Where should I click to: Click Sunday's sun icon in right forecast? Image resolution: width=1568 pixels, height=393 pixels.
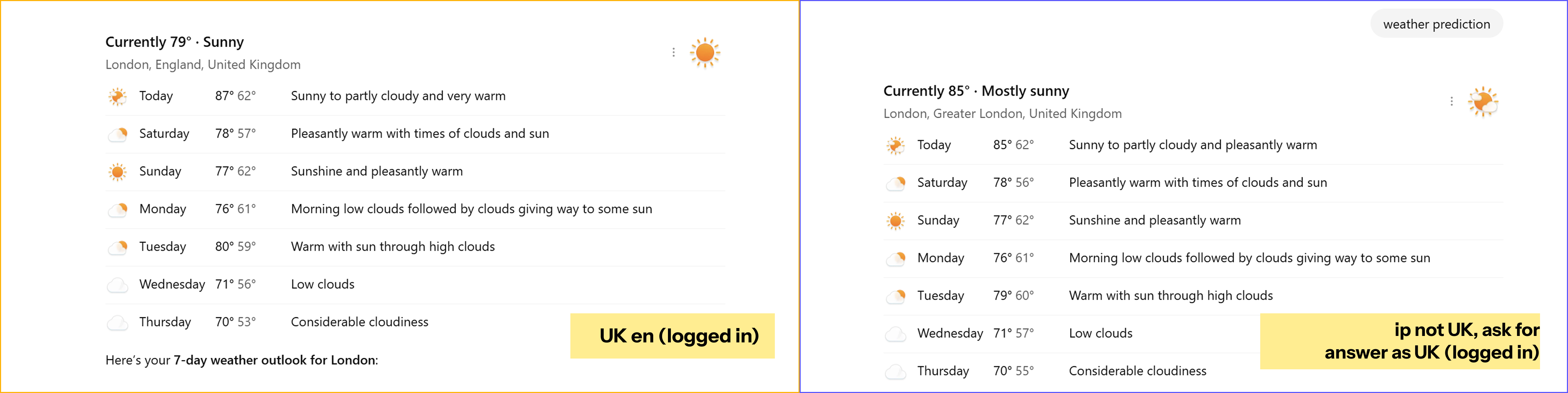[x=895, y=221]
